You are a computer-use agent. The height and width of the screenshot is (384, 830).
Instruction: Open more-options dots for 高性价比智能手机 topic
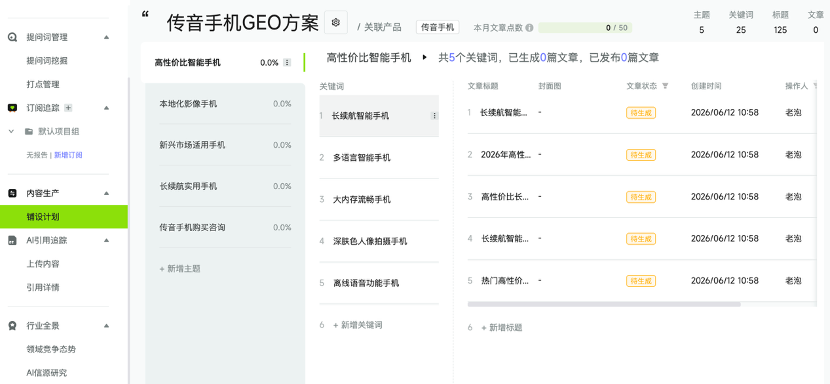pos(287,62)
